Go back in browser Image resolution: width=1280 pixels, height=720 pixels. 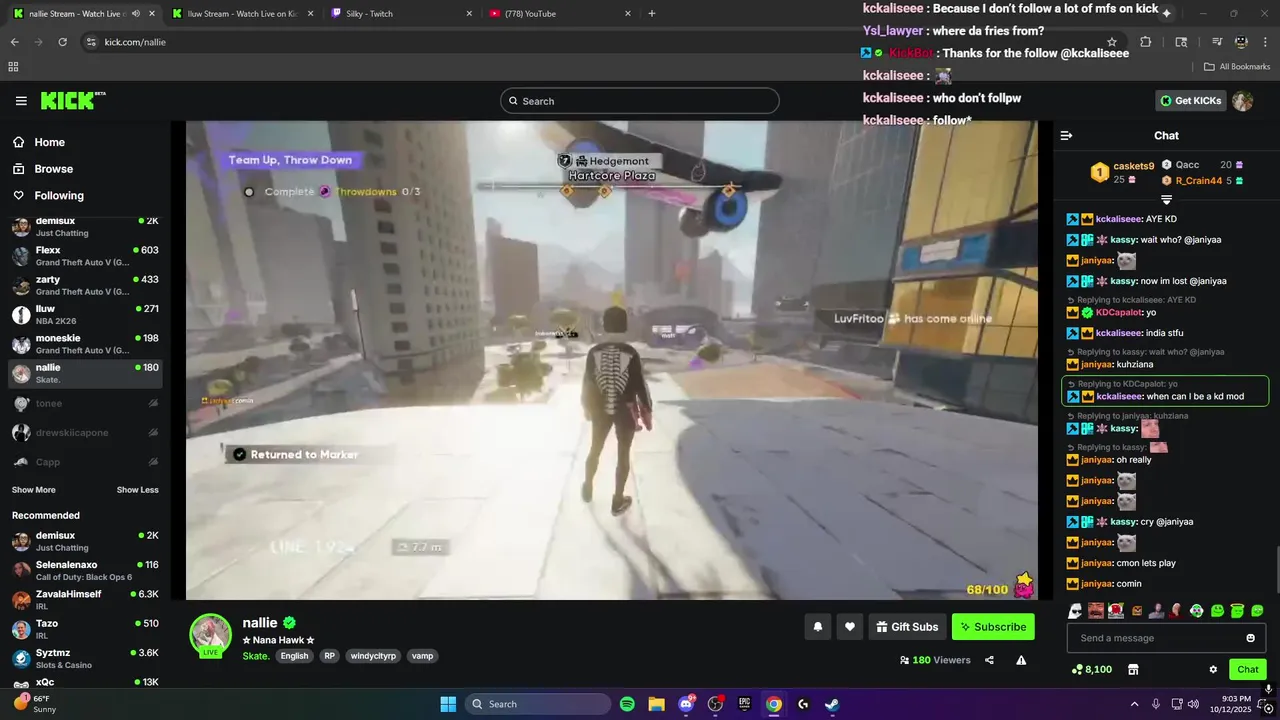pos(15,42)
